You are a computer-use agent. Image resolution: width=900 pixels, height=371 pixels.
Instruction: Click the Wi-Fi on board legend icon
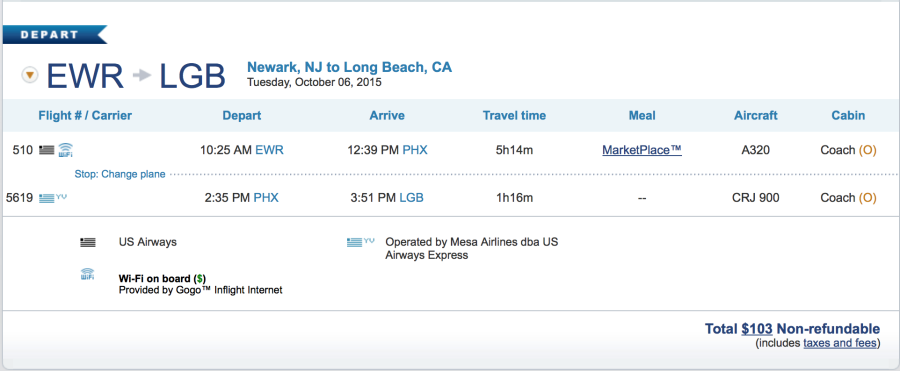click(x=87, y=274)
